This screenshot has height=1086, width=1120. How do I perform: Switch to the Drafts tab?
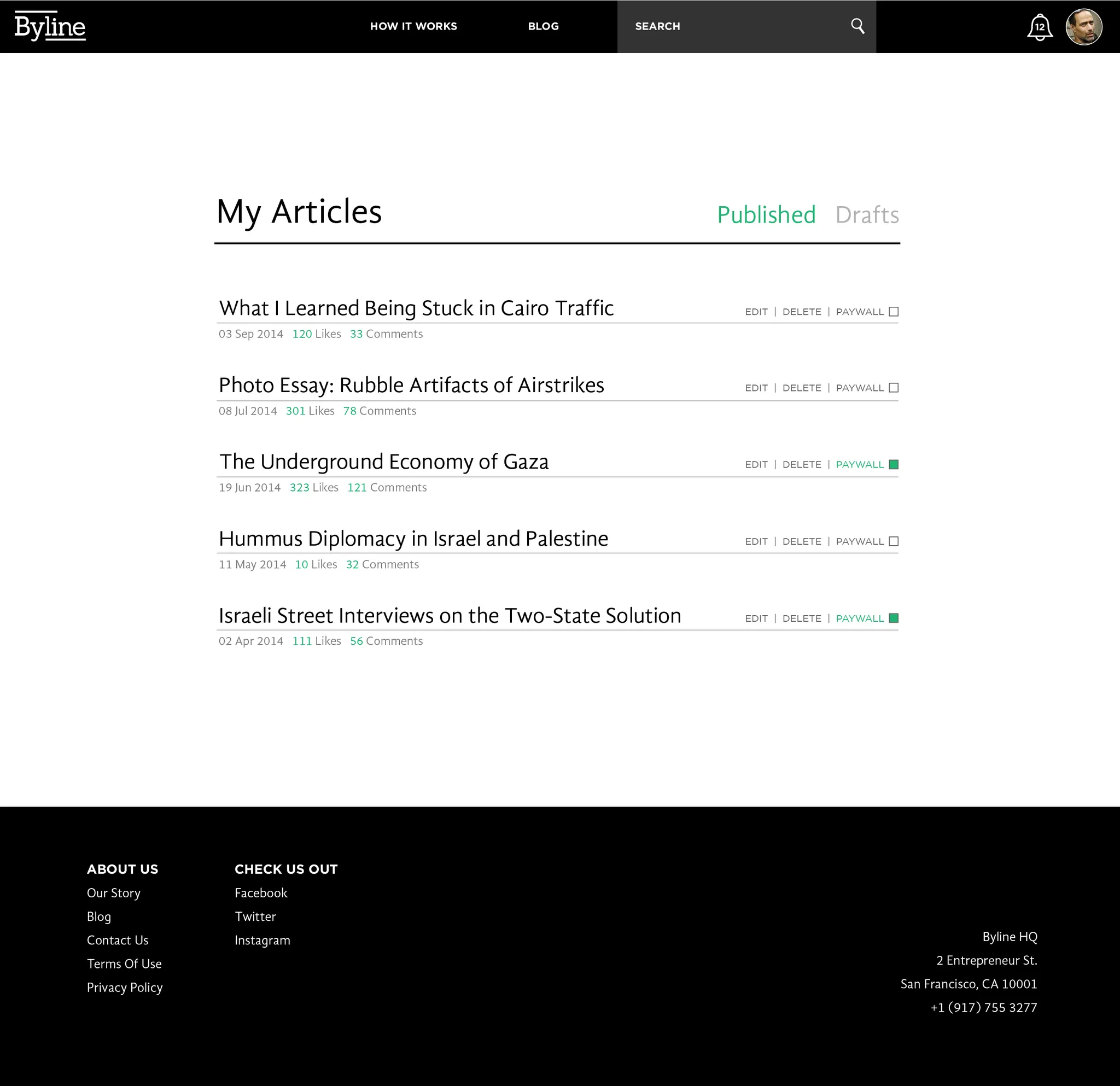(867, 215)
